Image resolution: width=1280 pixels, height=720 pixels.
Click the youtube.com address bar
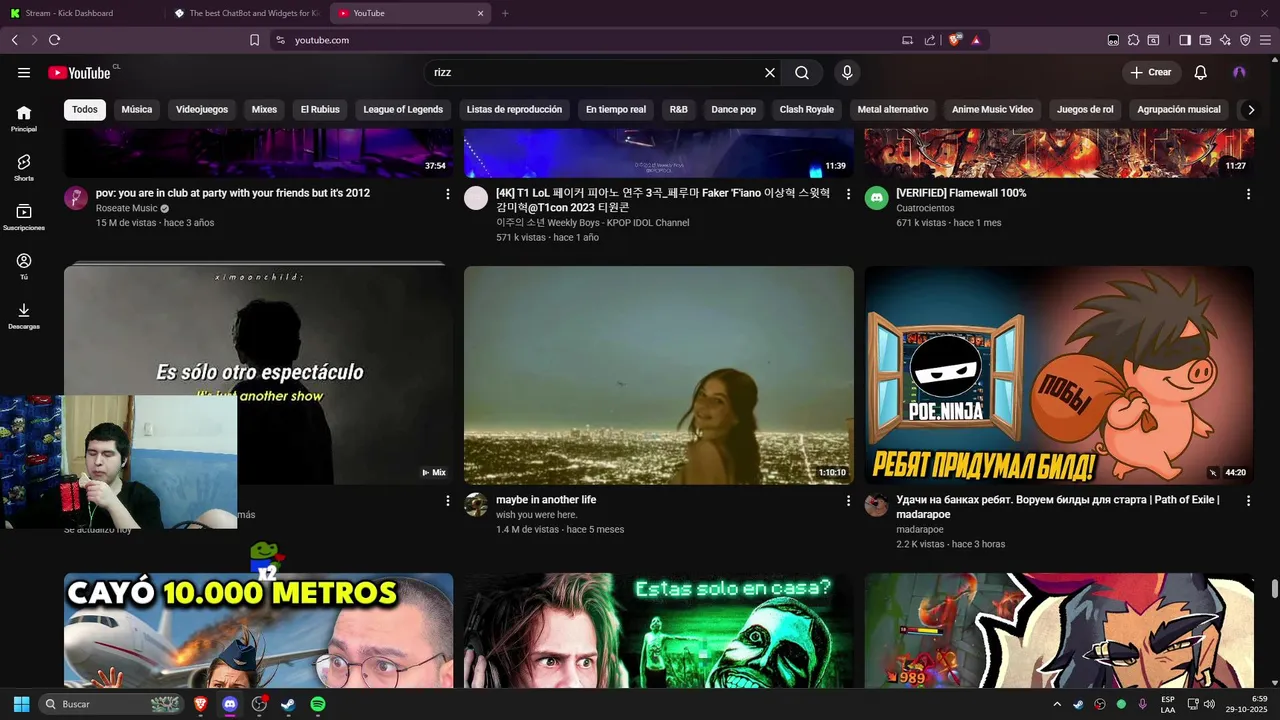coord(590,40)
